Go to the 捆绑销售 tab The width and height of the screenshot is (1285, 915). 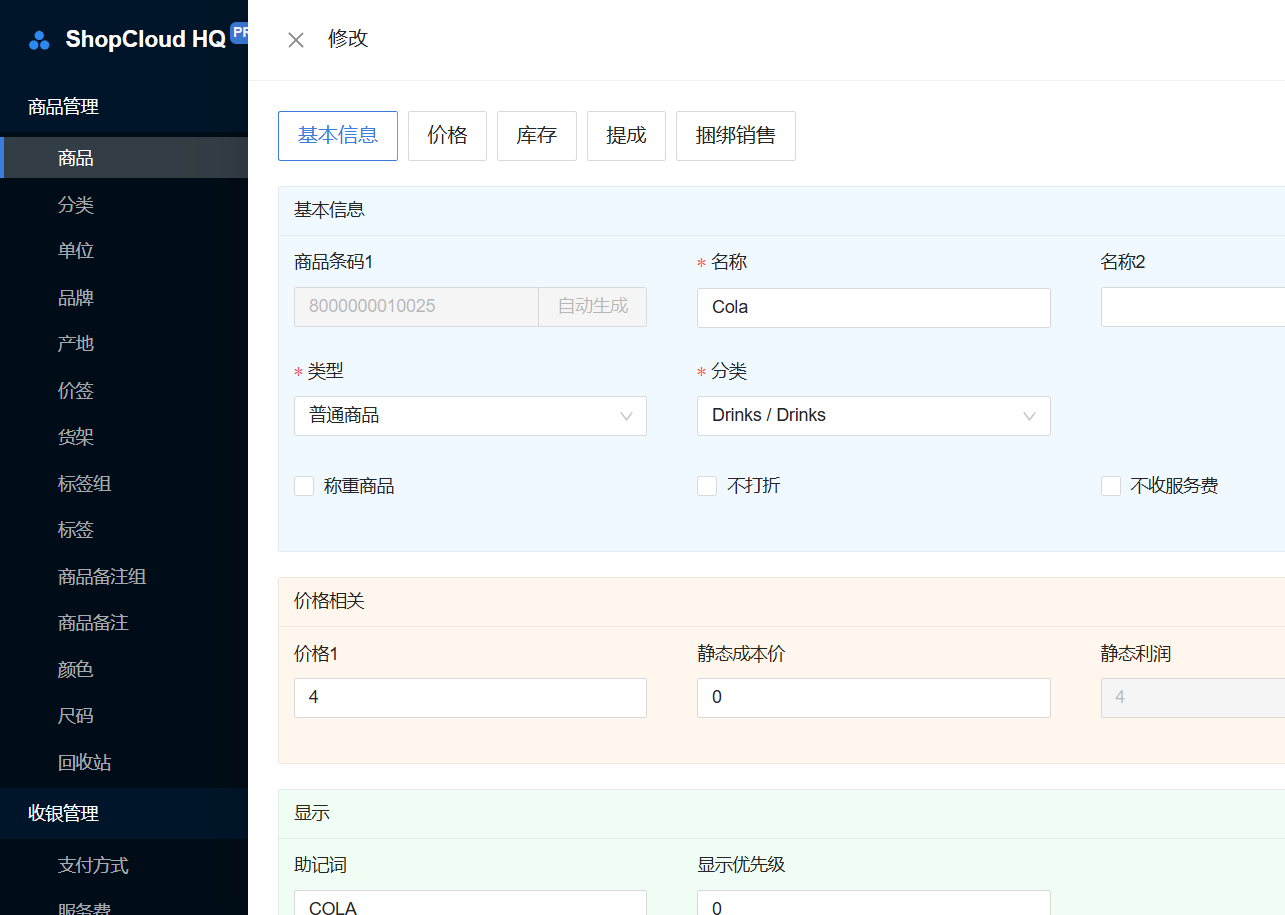735,136
